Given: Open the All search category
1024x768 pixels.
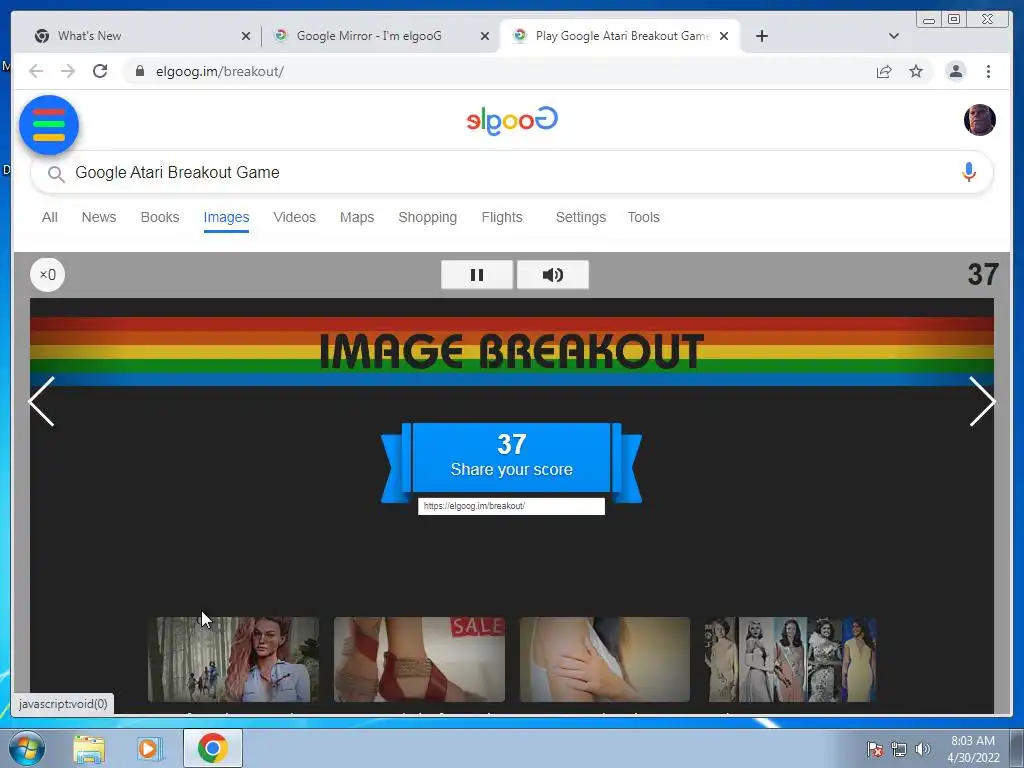Looking at the screenshot, I should (x=50, y=217).
